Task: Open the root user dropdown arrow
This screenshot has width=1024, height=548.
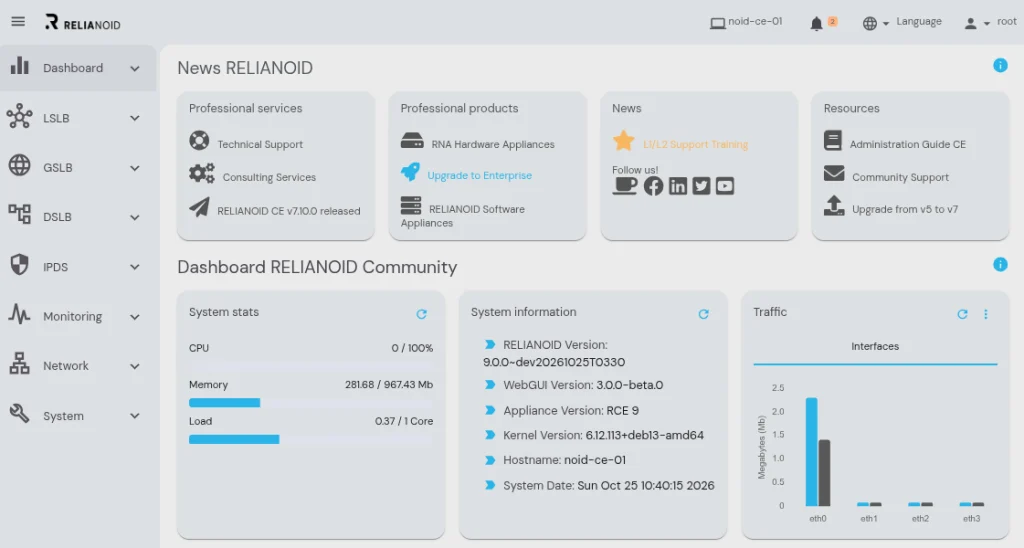Action: pos(987,24)
